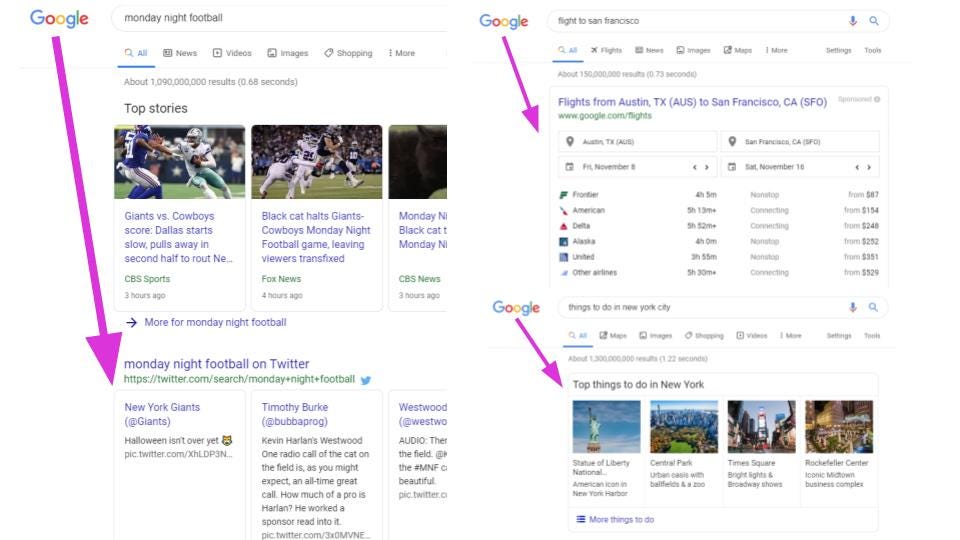Click the Frontier airline logo icon
This screenshot has height=540, width=960.
point(564,195)
